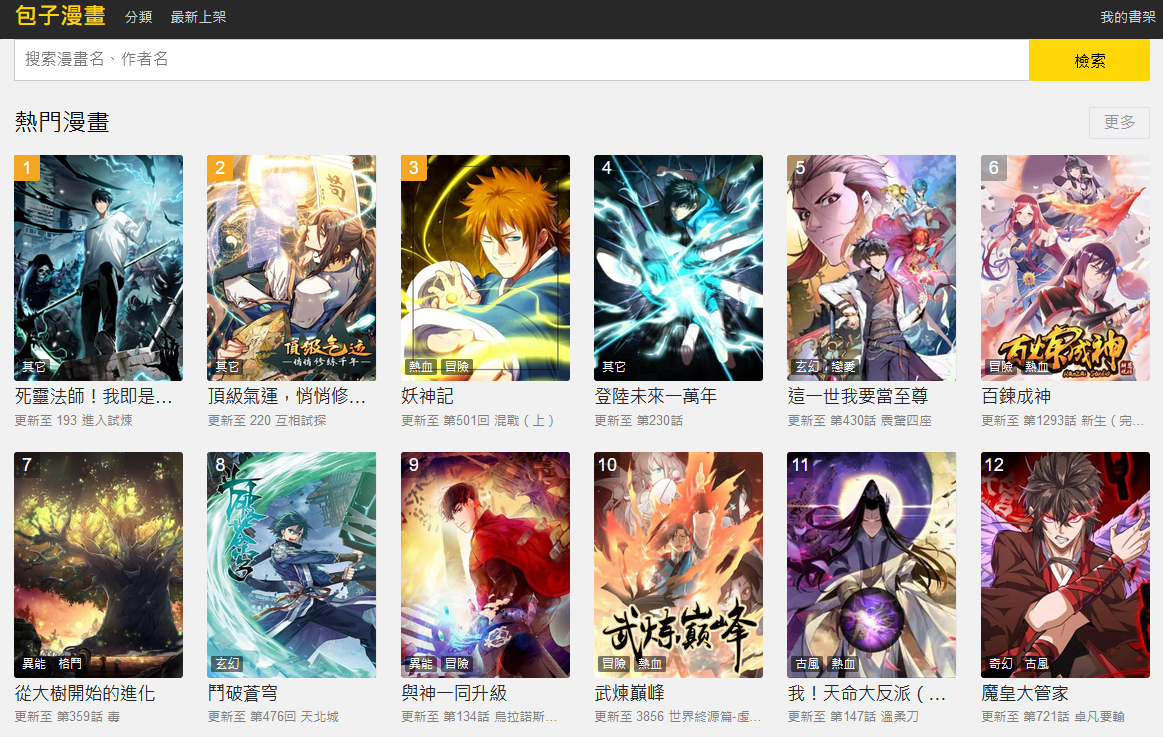Open cover of 魔皇大管家 comic

pyautogui.click(x=1065, y=565)
